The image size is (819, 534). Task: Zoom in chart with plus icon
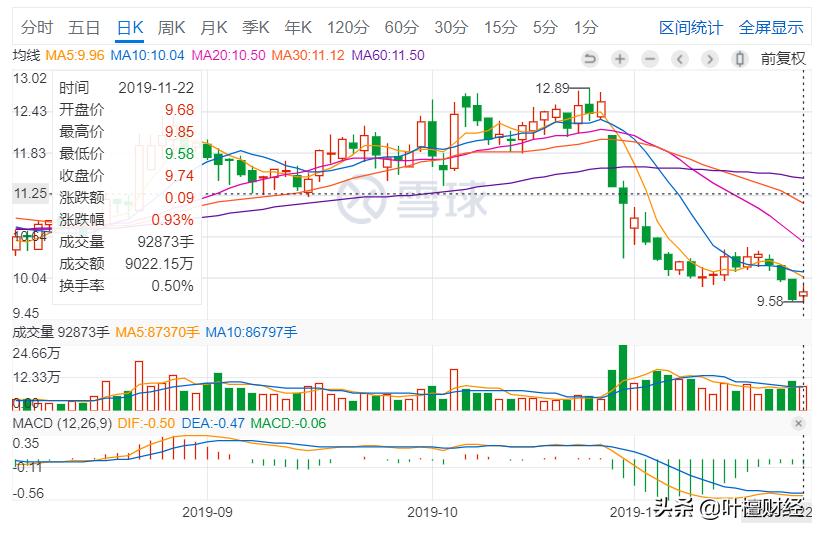point(620,59)
